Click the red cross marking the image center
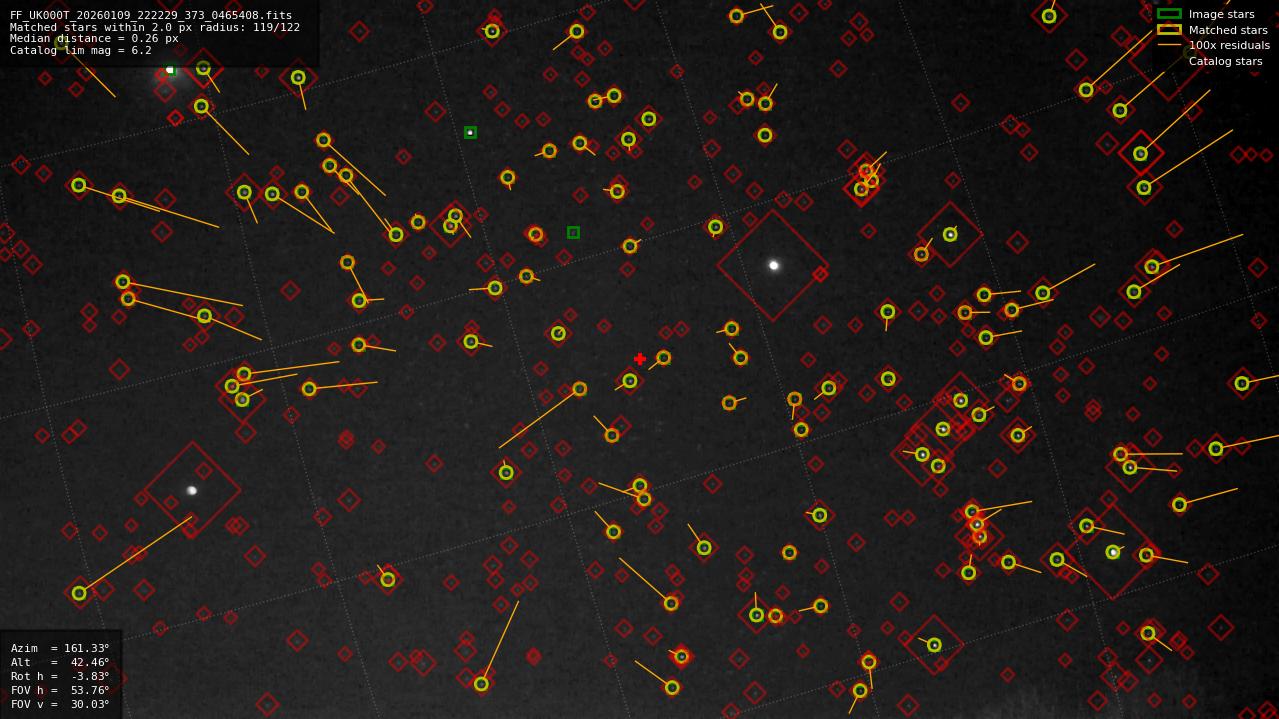This screenshot has height=719, width=1279. [x=640, y=357]
